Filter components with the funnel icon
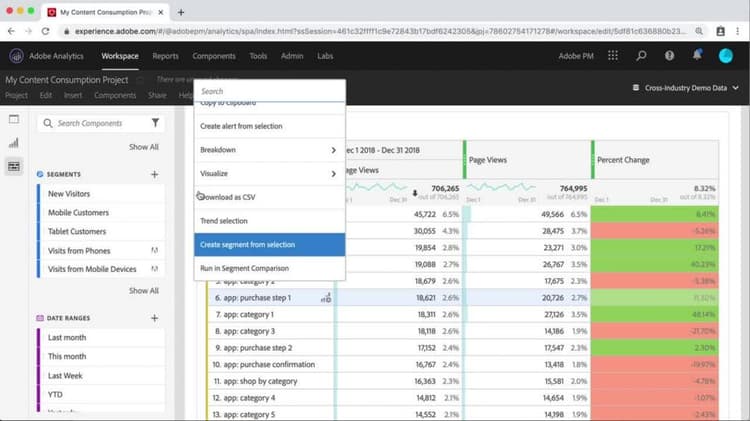 click(x=155, y=123)
